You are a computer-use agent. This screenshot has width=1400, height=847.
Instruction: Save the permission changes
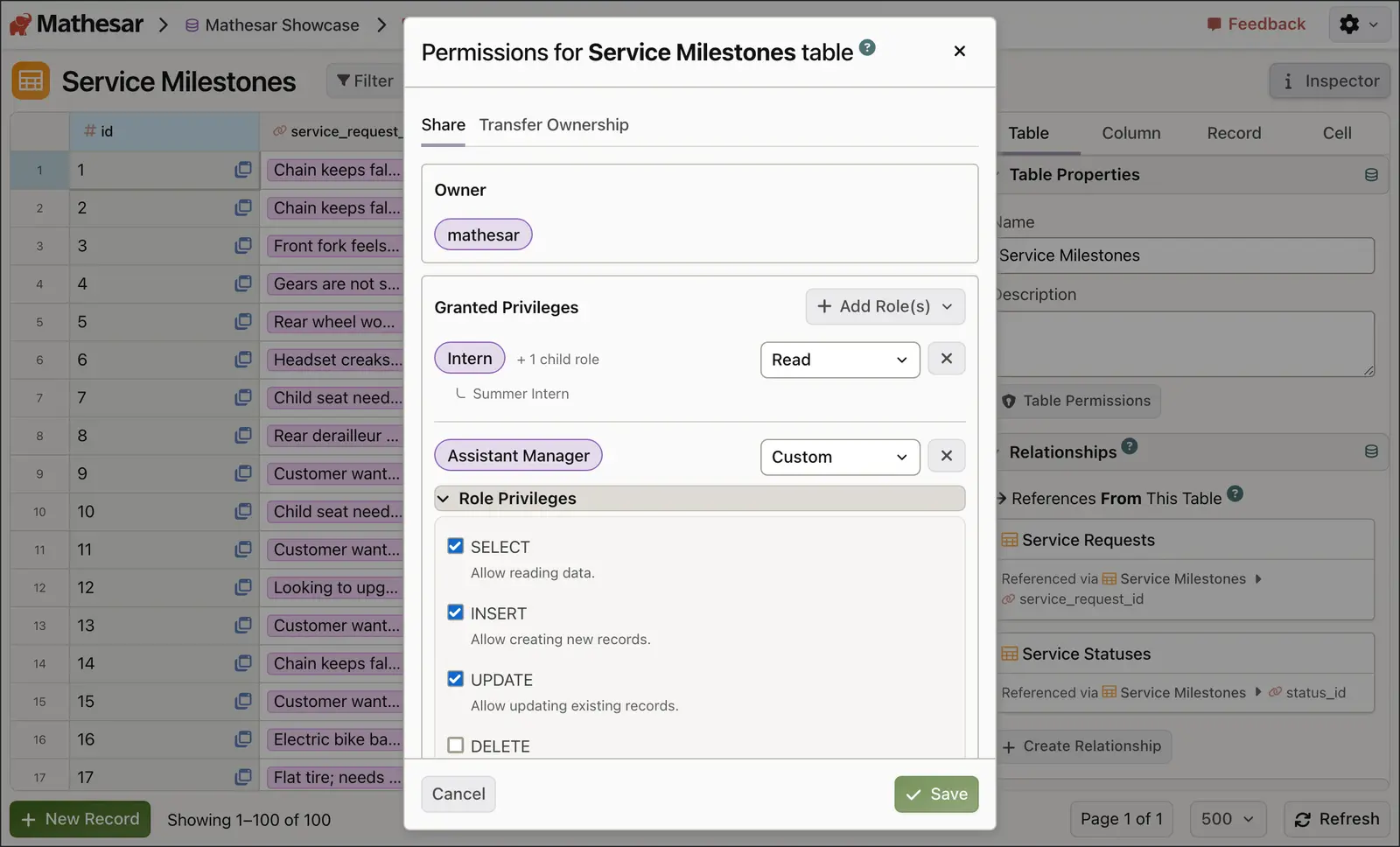click(936, 794)
